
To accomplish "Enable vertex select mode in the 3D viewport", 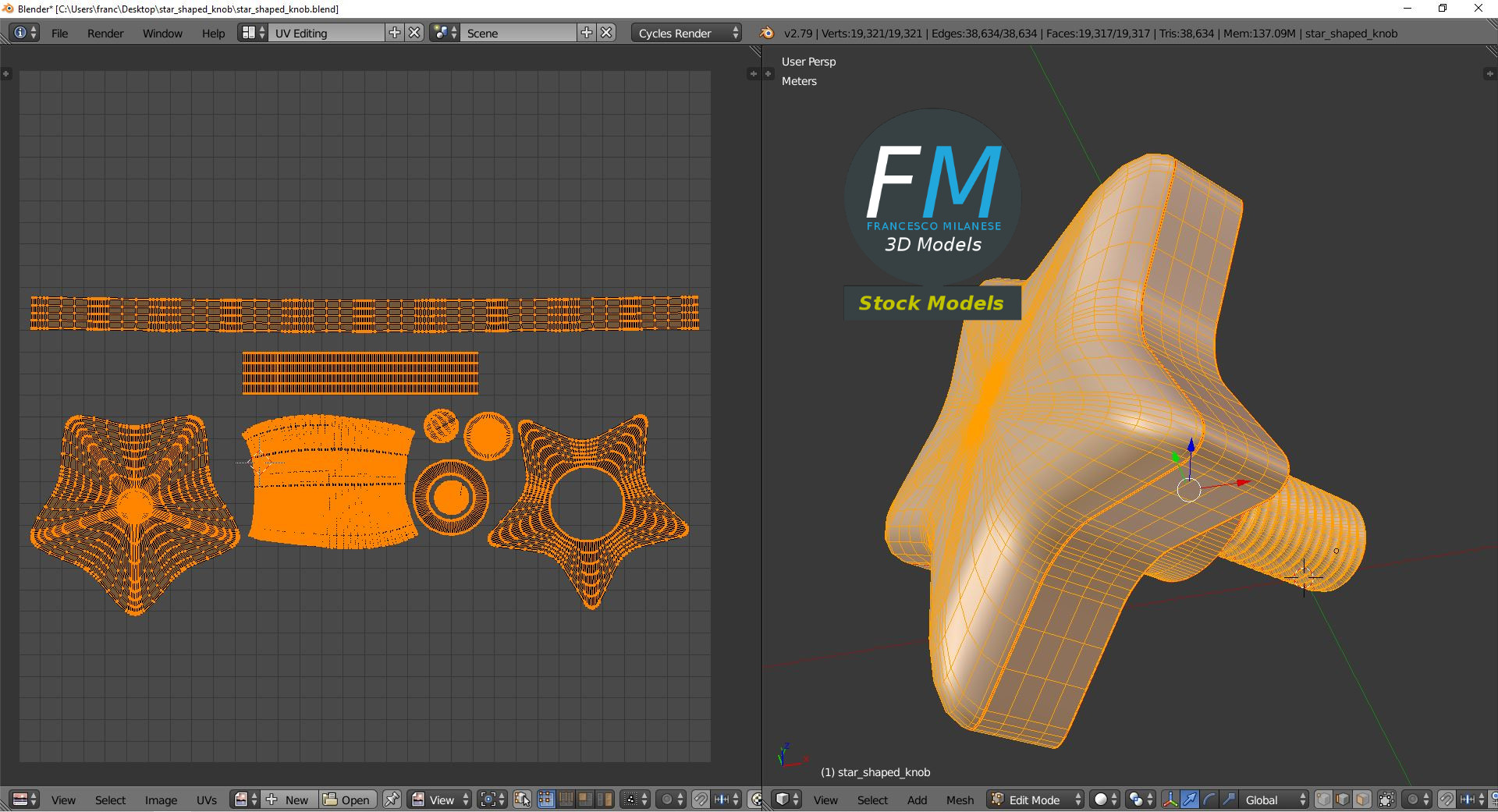I will (x=1322, y=800).
